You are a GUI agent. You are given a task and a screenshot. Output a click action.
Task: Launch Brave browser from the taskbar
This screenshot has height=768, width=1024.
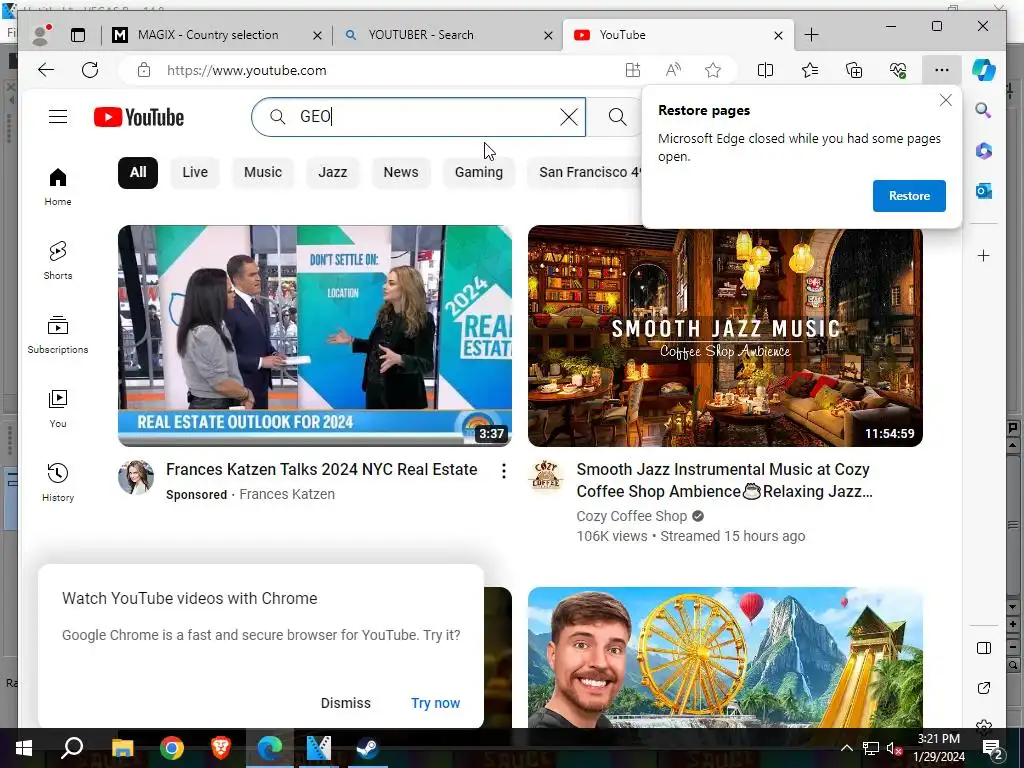[221, 748]
